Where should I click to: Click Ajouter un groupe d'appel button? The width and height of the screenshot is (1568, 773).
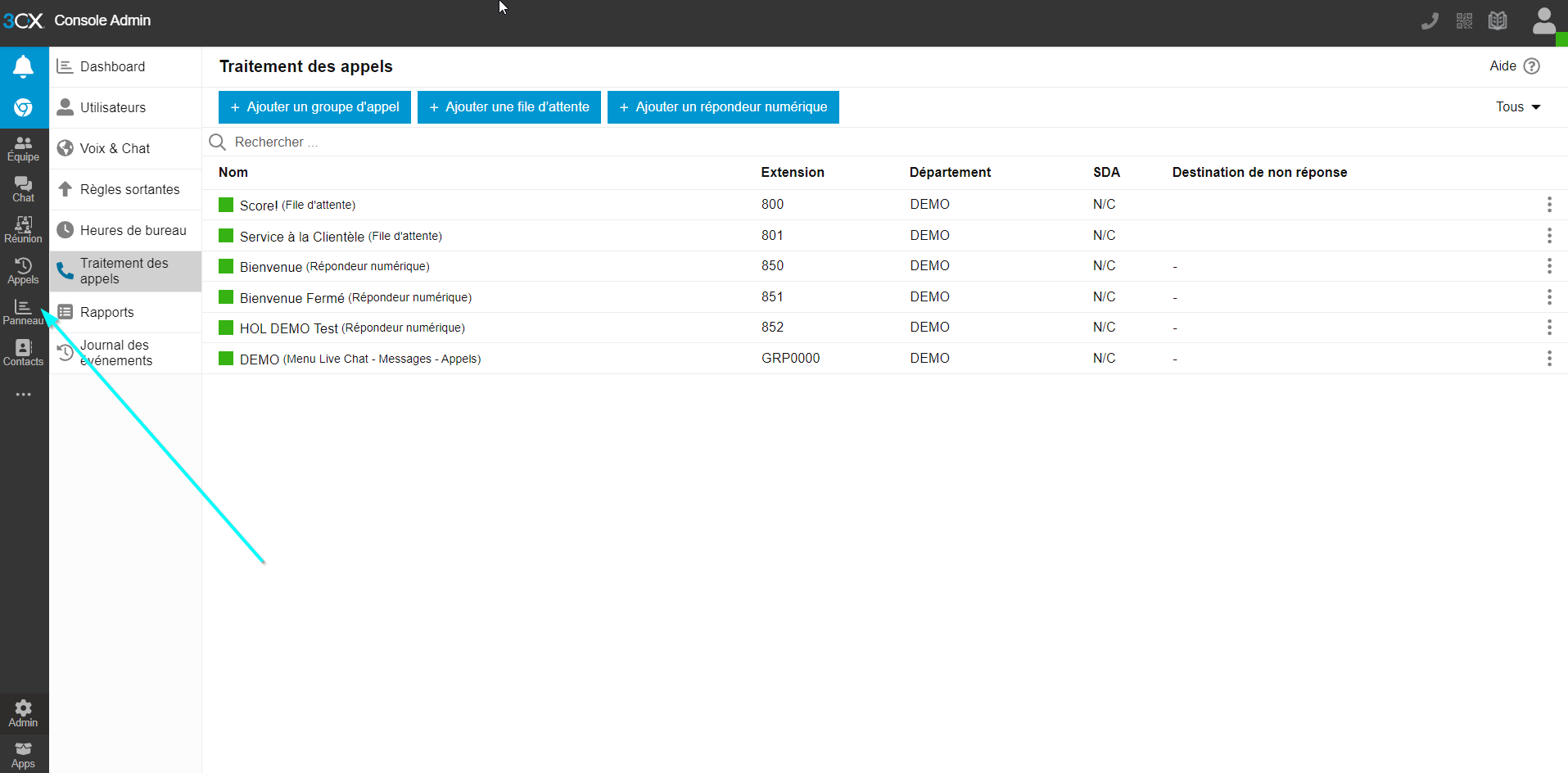(x=314, y=107)
